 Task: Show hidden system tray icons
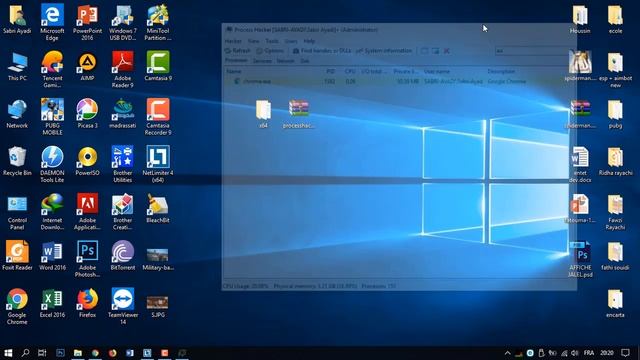coord(507,353)
